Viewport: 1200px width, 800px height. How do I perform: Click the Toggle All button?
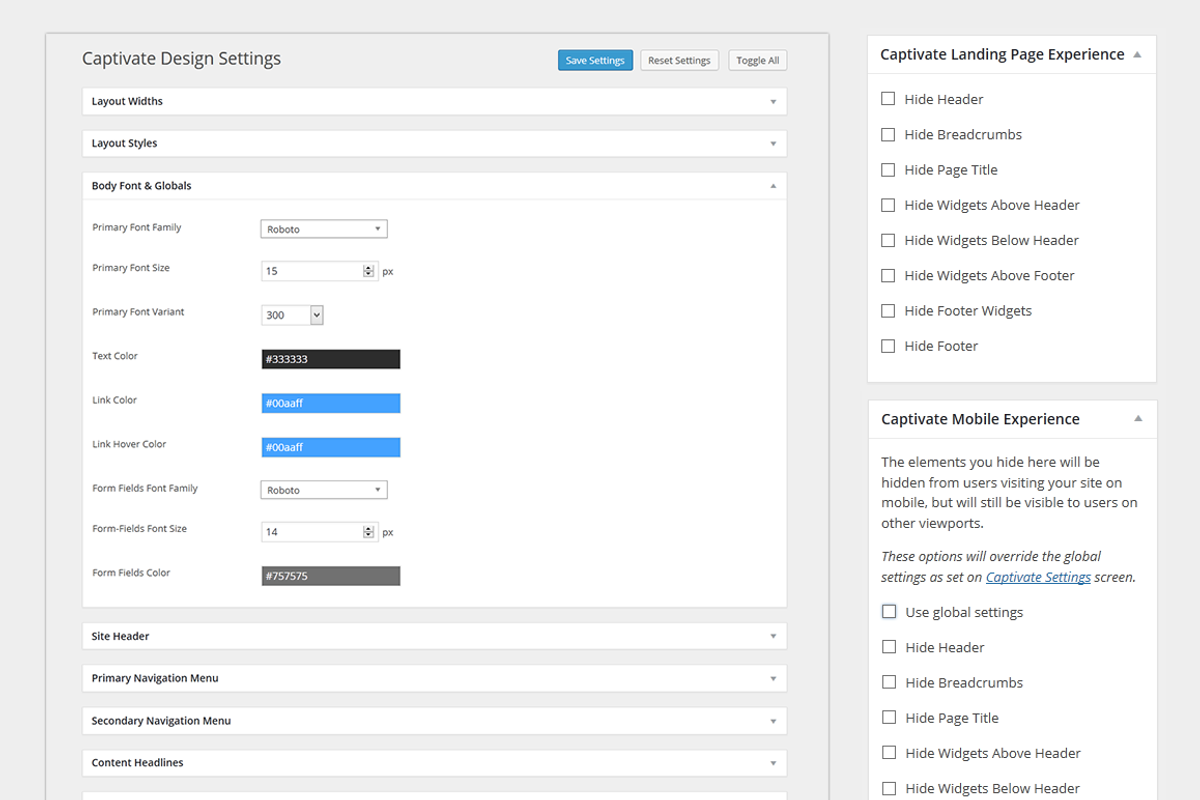click(757, 60)
